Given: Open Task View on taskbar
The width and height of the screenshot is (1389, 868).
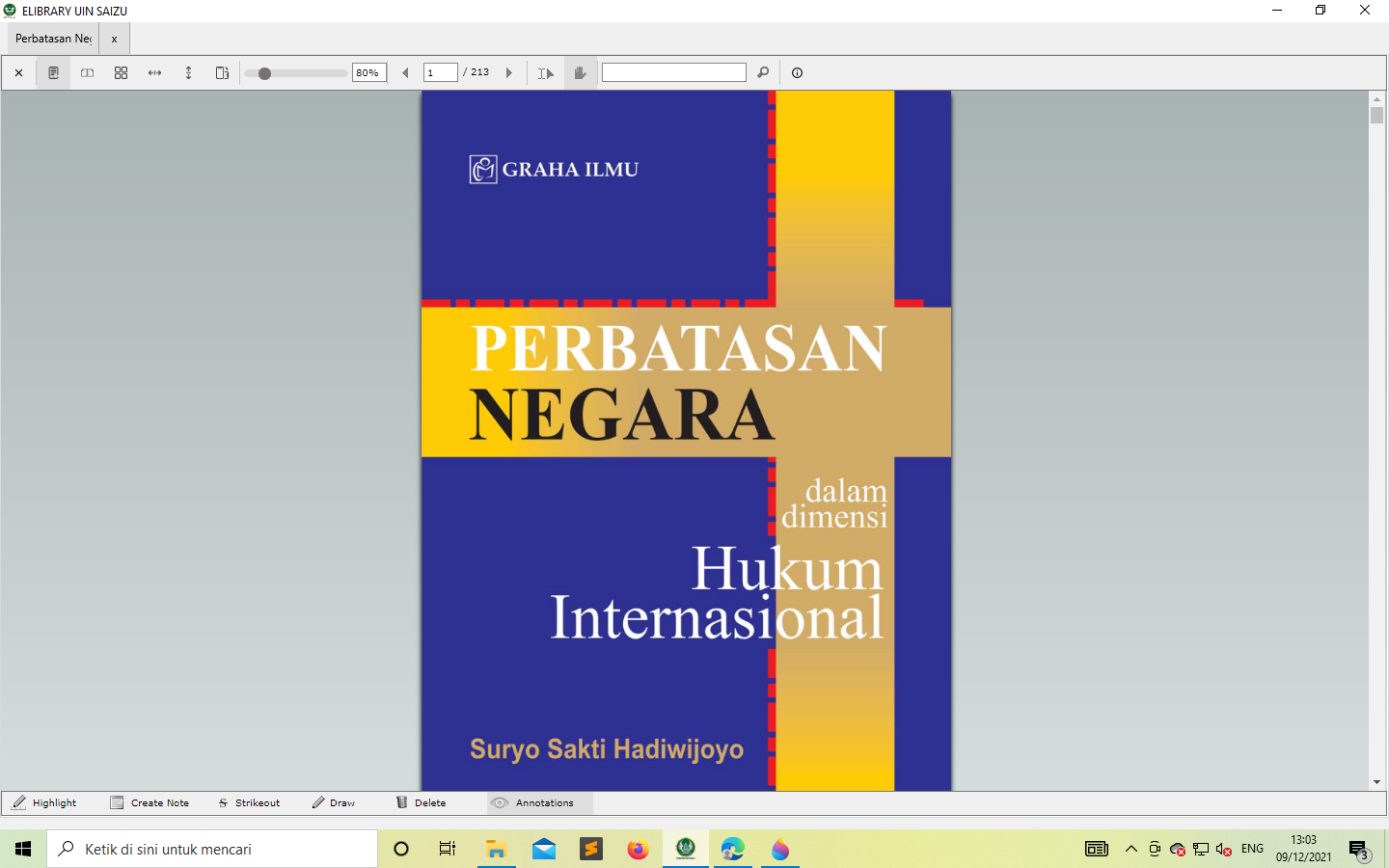Looking at the screenshot, I should [x=448, y=849].
